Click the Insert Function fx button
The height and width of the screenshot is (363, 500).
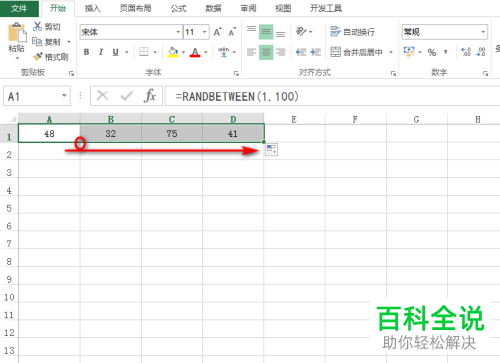(x=150, y=96)
